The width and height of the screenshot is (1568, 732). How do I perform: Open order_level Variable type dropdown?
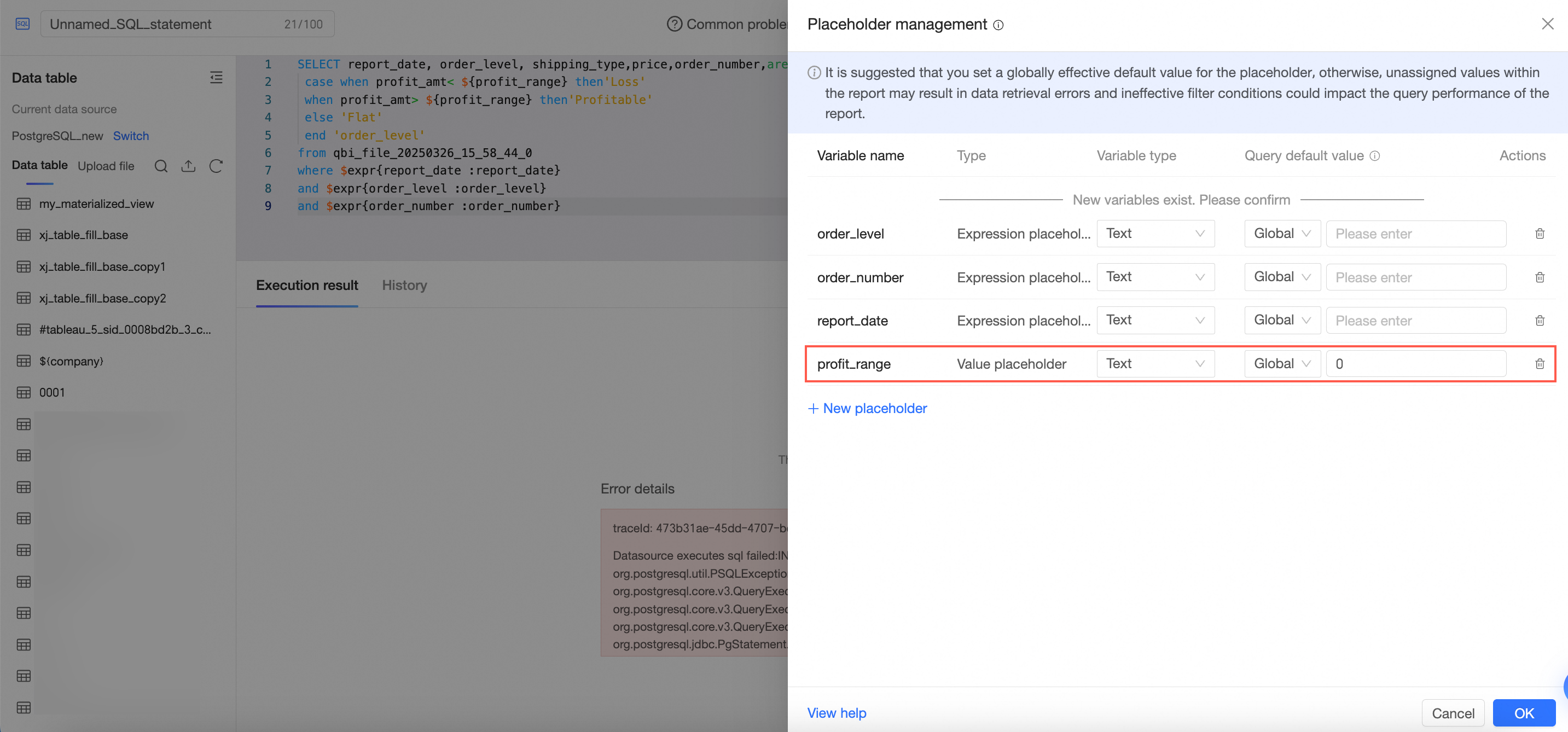(x=1155, y=234)
